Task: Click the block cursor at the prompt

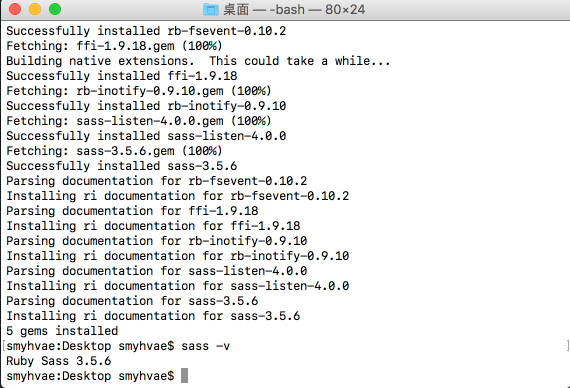Action: click(184, 376)
